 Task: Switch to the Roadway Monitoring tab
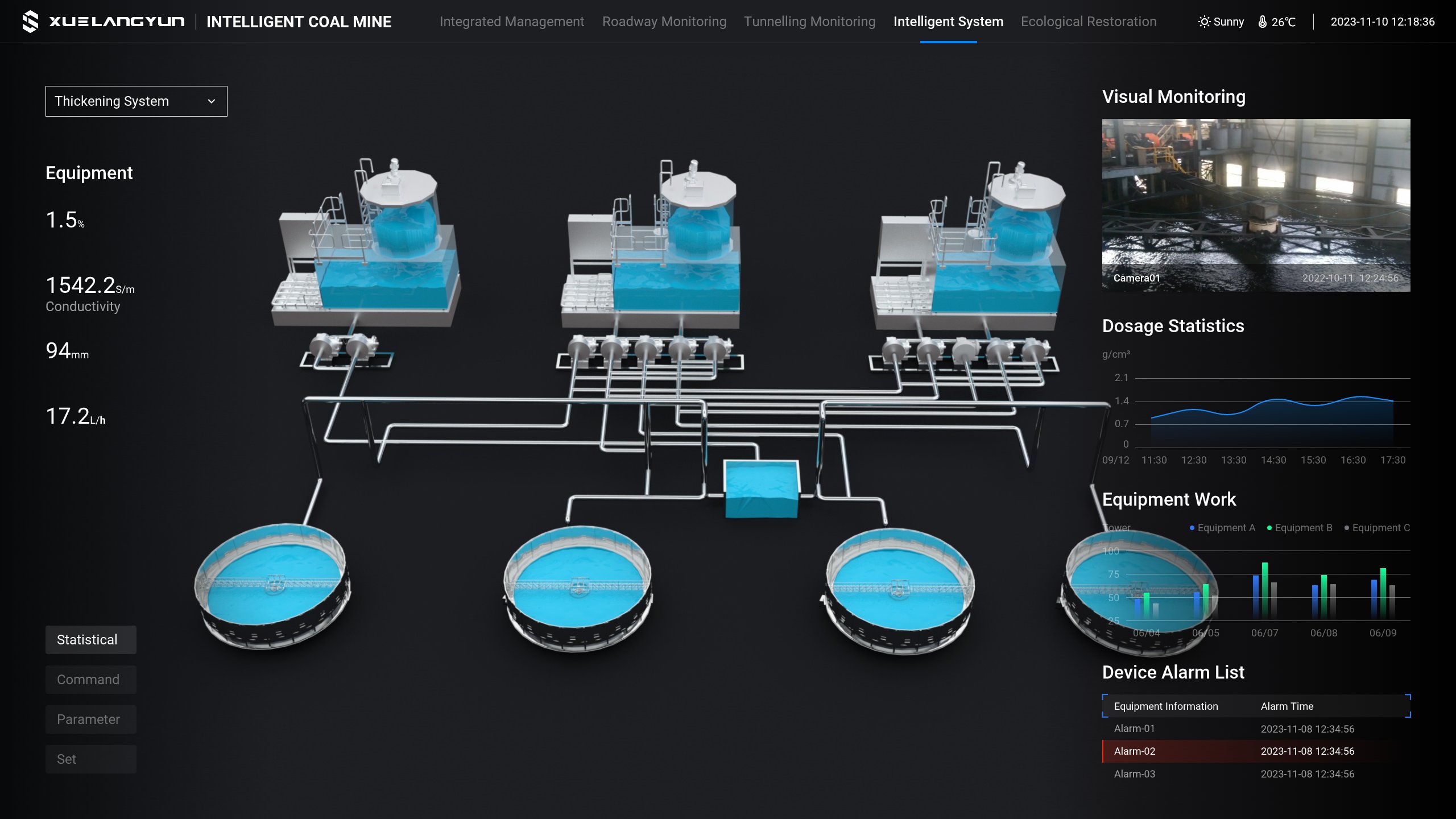click(x=664, y=22)
